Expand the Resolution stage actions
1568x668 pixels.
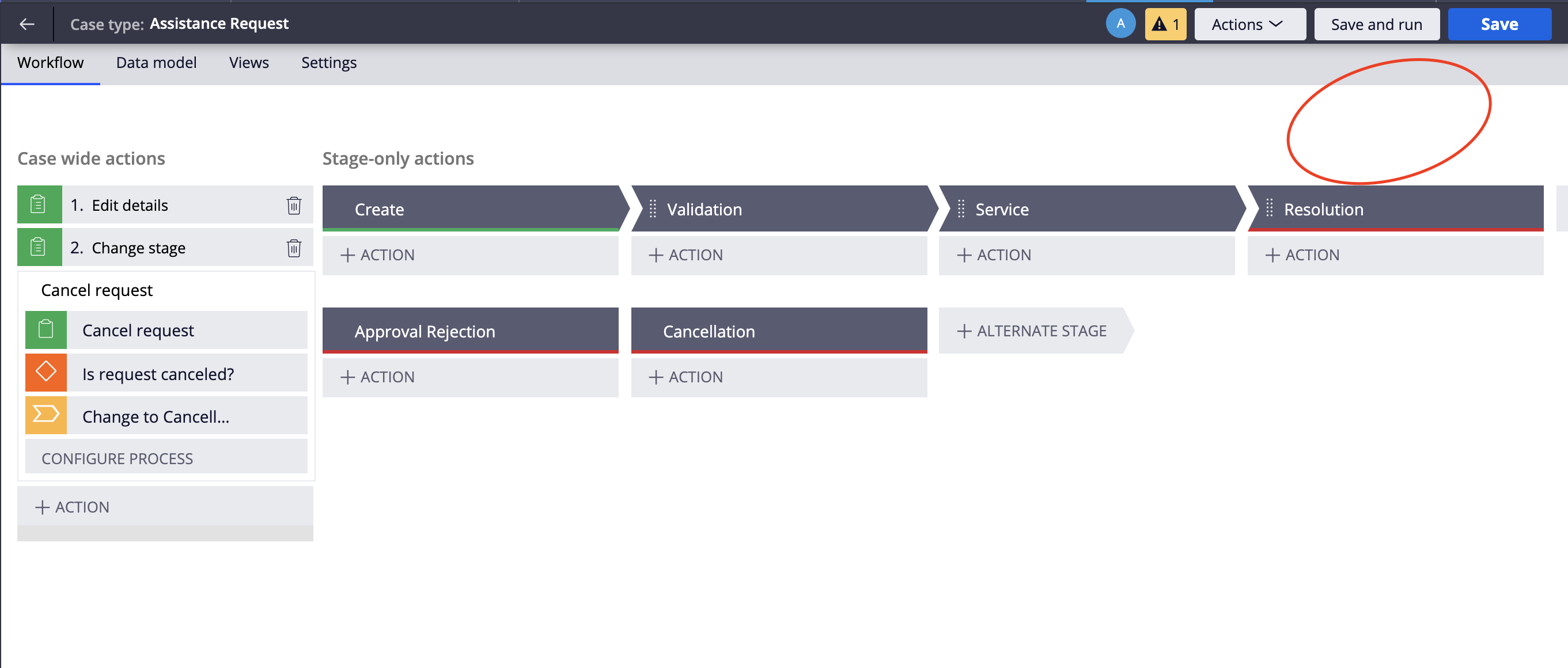pyautogui.click(x=1304, y=254)
